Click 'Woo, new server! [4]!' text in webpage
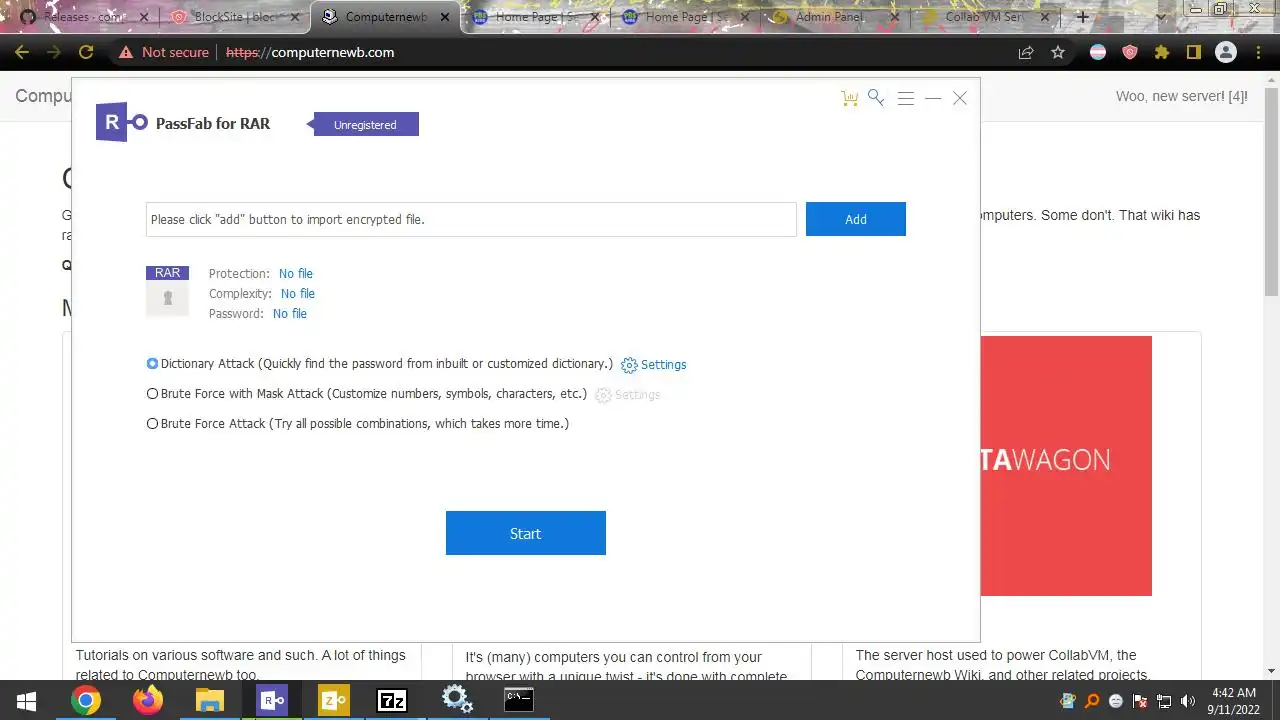 pyautogui.click(x=1182, y=96)
